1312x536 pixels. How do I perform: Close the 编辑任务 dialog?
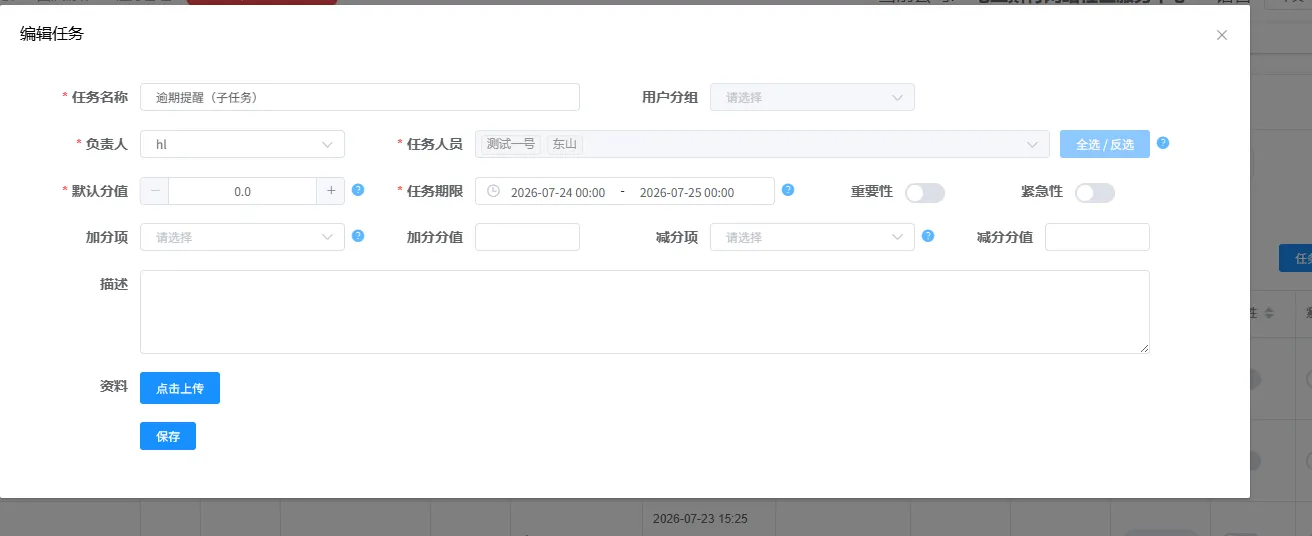[1221, 35]
